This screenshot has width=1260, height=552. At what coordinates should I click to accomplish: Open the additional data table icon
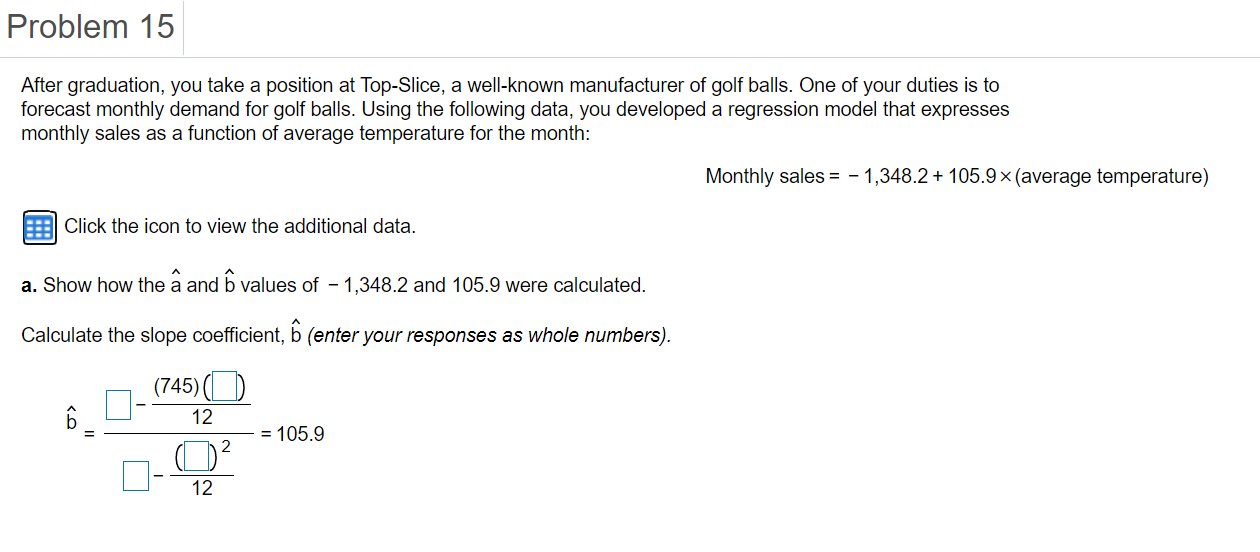[x=38, y=227]
